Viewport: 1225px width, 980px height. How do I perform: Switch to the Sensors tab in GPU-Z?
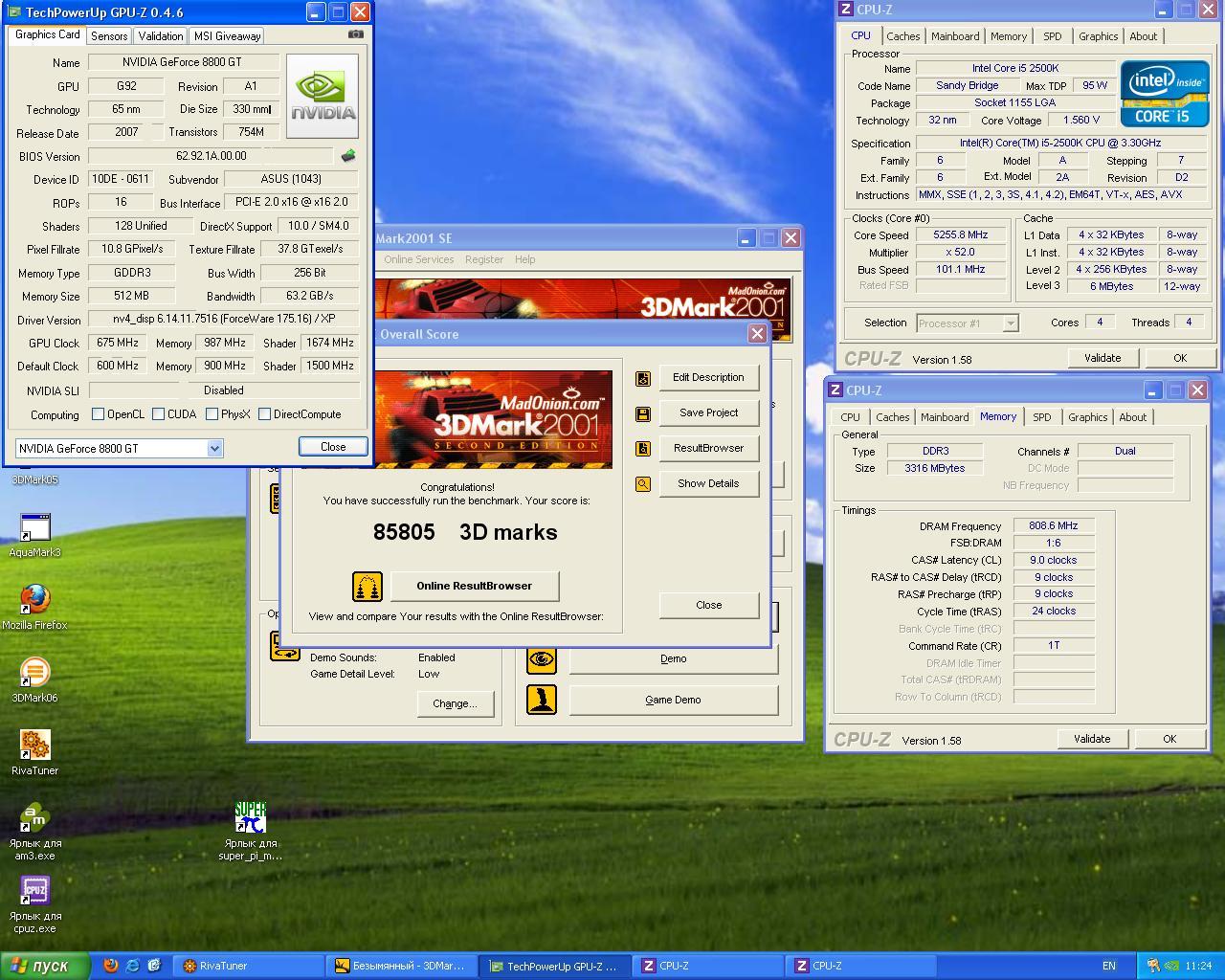[x=109, y=36]
